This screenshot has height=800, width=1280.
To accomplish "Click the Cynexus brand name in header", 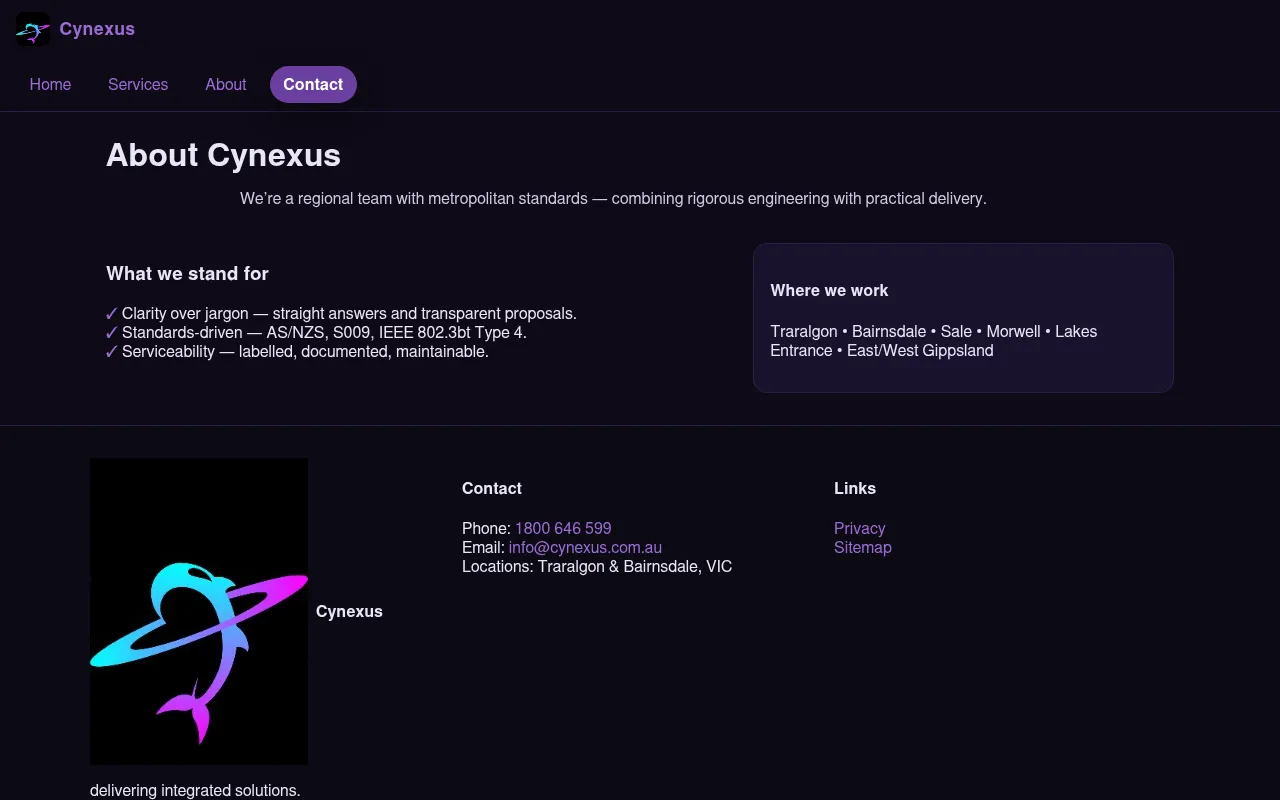I will (97, 29).
